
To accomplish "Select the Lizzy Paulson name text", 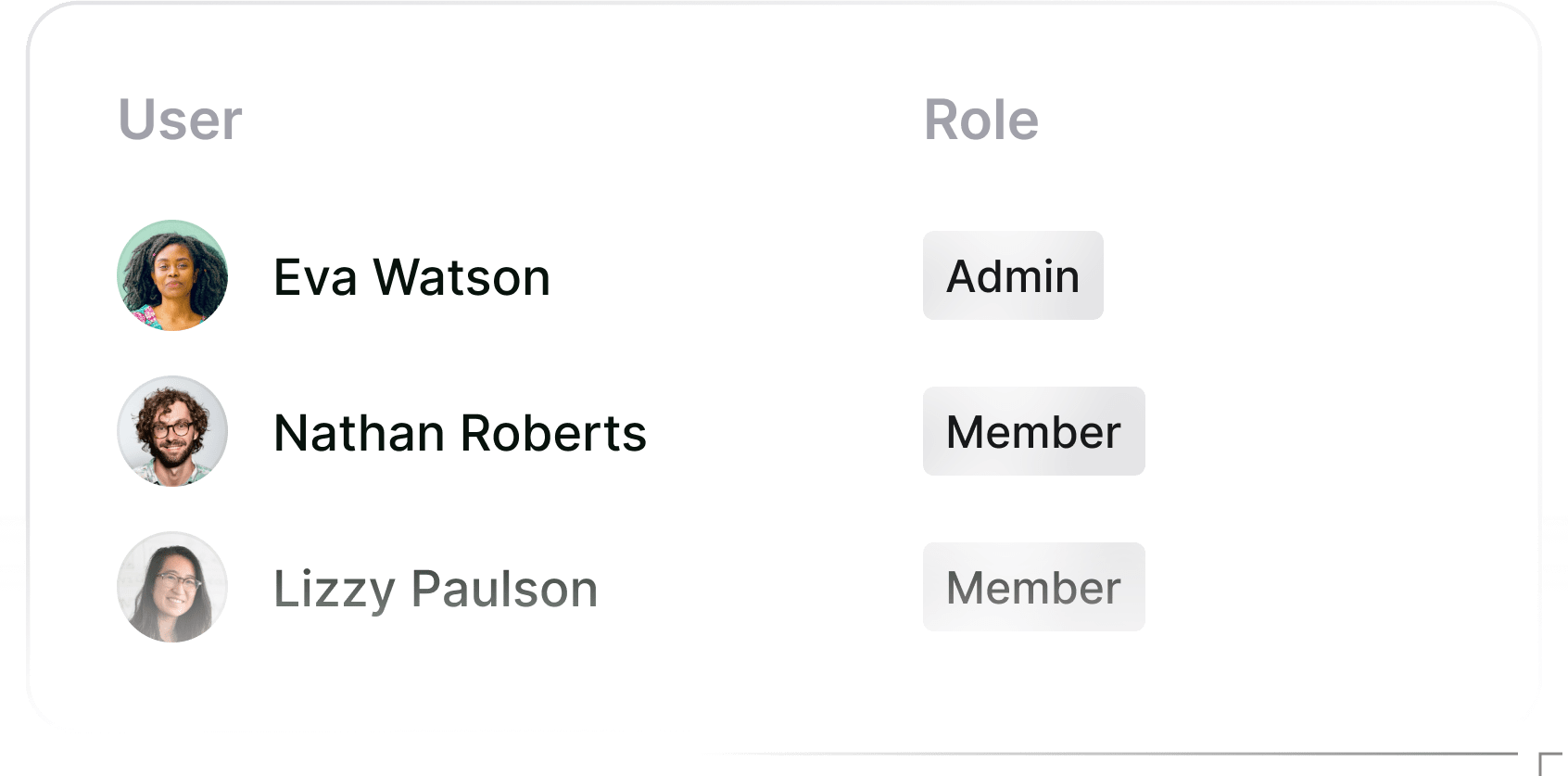I will pyautogui.click(x=436, y=589).
